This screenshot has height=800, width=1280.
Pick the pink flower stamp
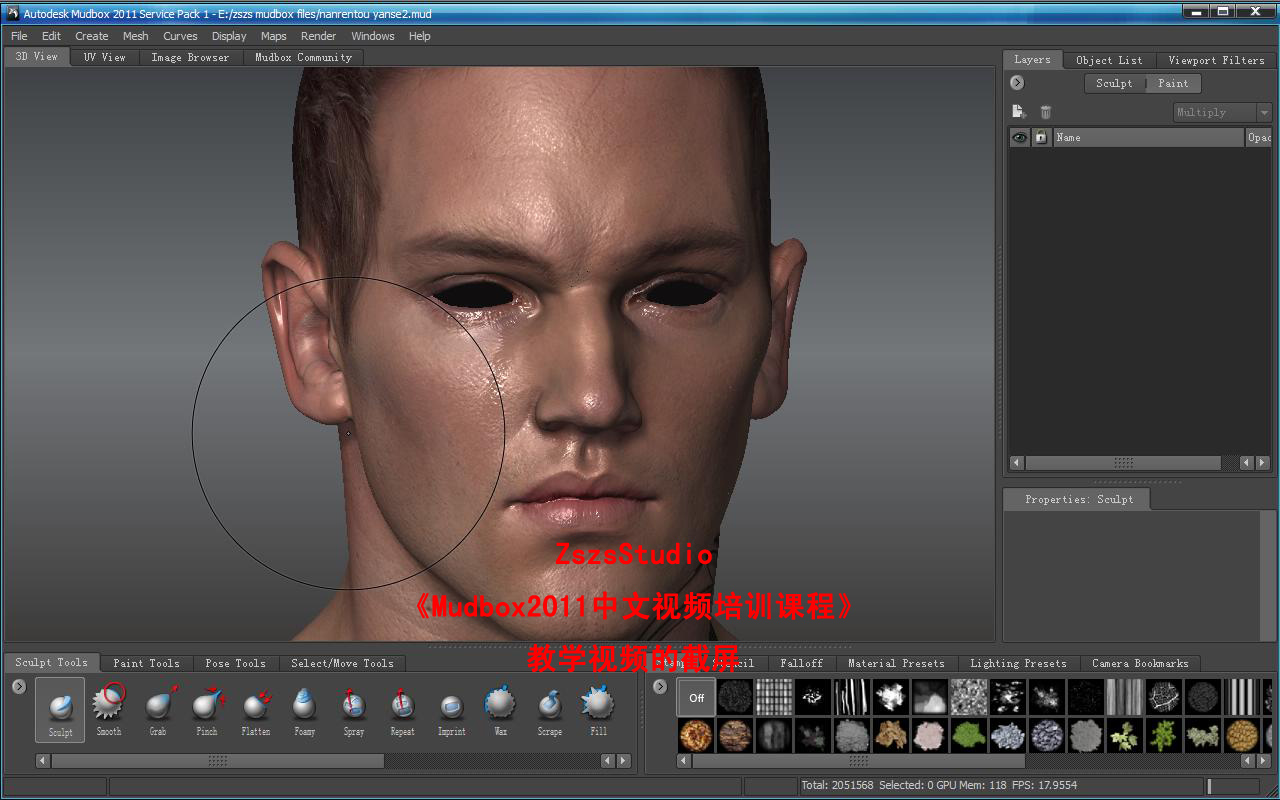(930, 736)
